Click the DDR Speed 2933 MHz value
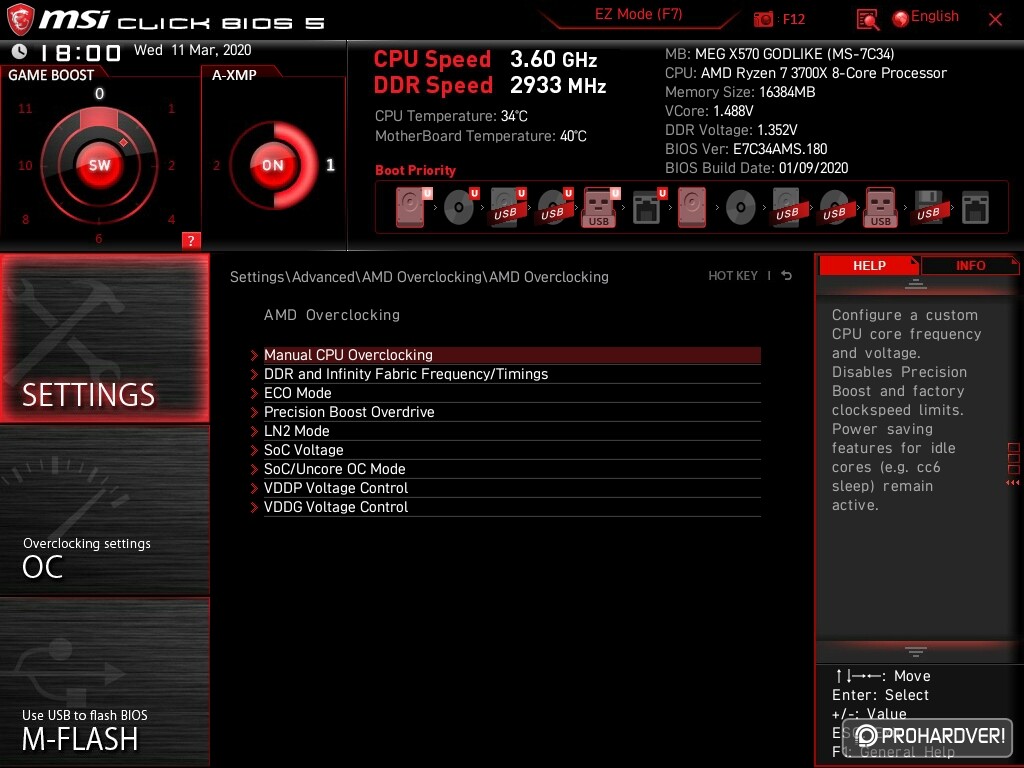Screen dimensions: 1024x768 (x=558, y=86)
